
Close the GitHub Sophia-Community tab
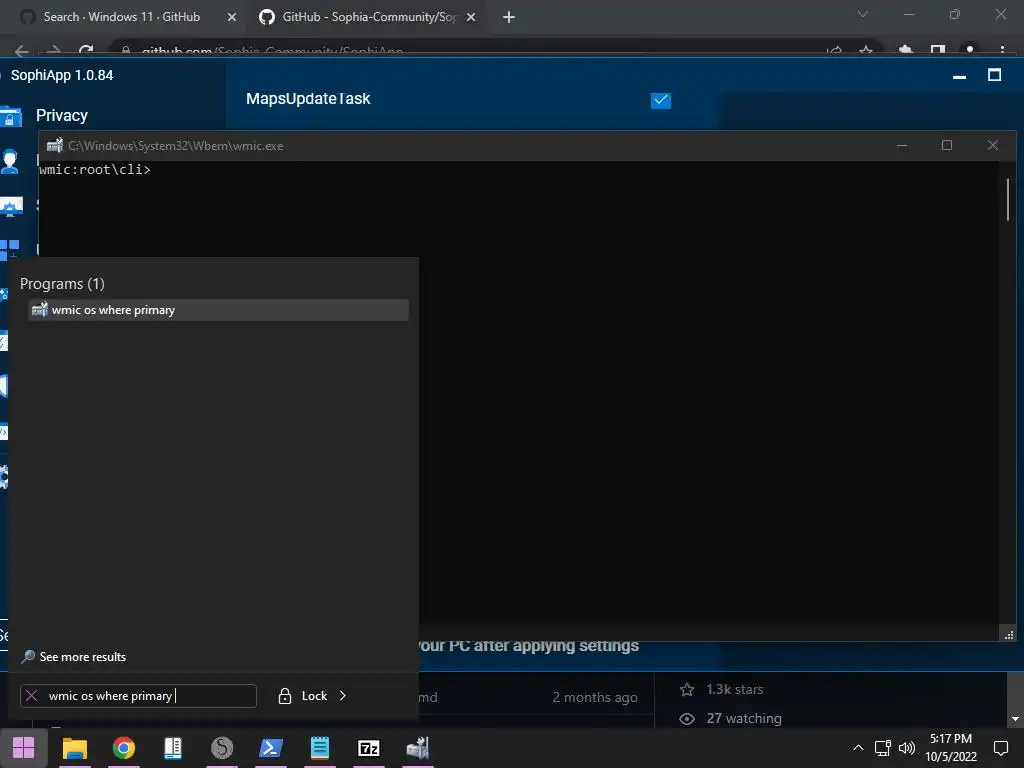pos(470,17)
